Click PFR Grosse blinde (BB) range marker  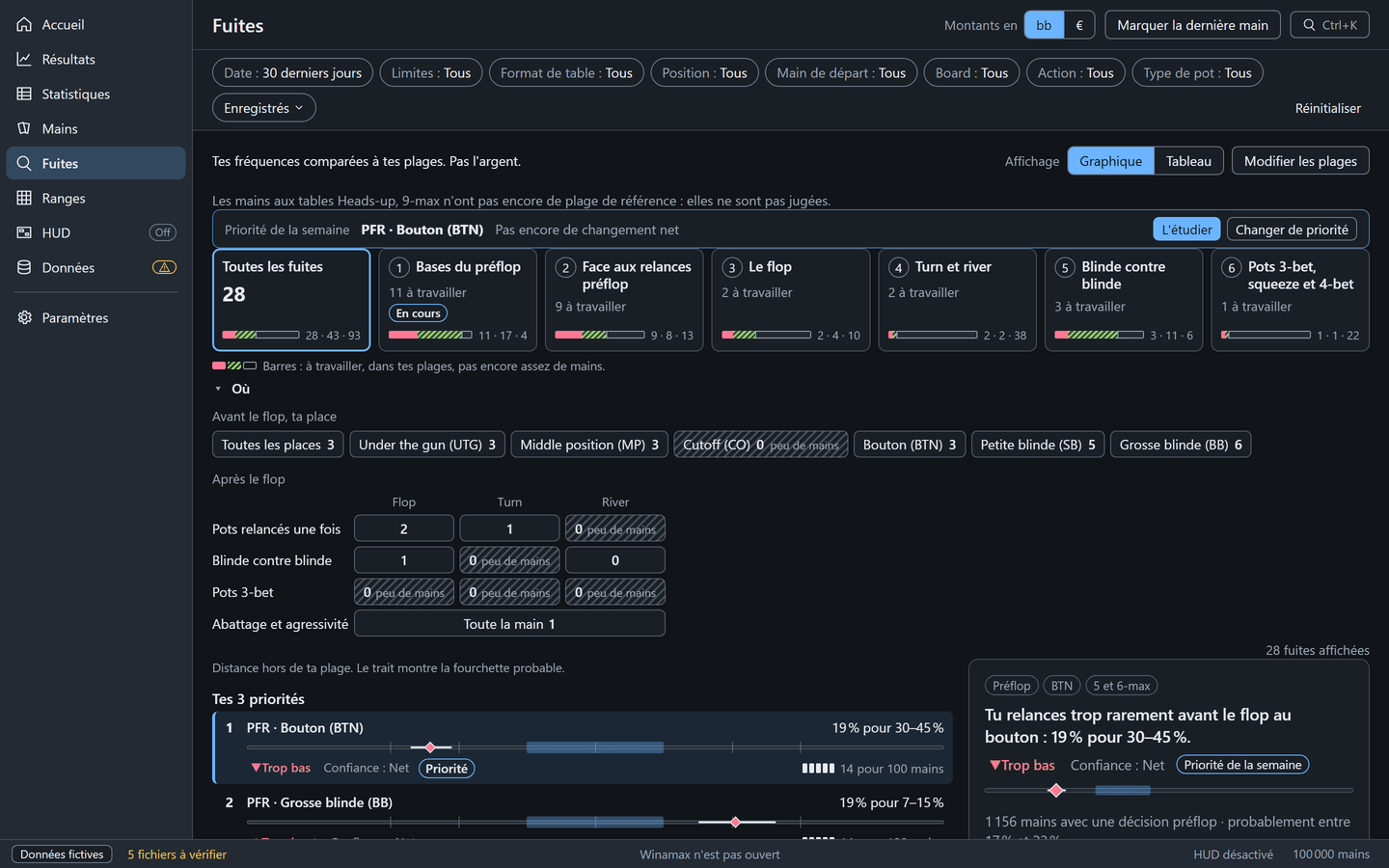click(x=736, y=822)
